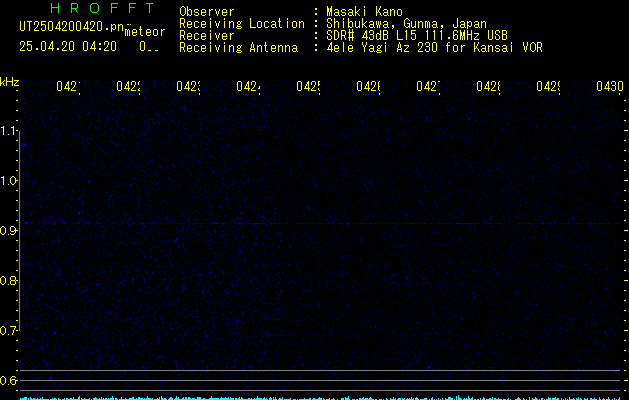Viewport: 629px width, 400px height.
Task: Select the UT2504200420.pn file name
Action: tap(71, 27)
